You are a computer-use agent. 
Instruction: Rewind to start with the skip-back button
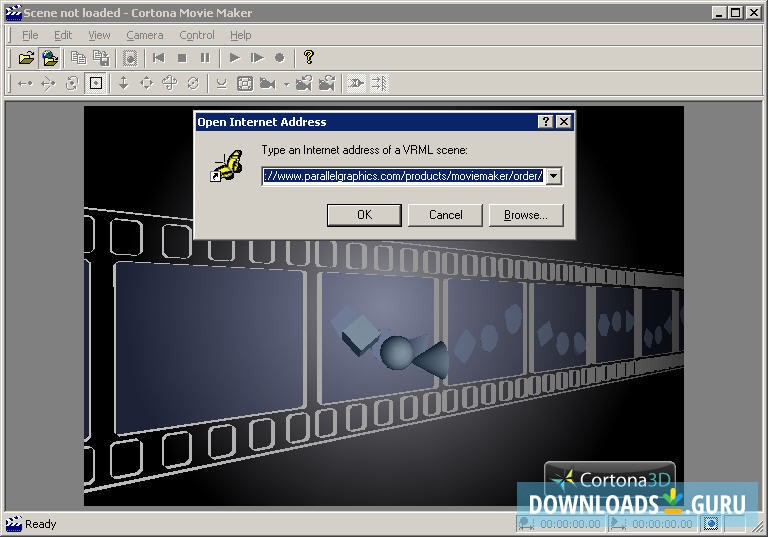pyautogui.click(x=159, y=58)
